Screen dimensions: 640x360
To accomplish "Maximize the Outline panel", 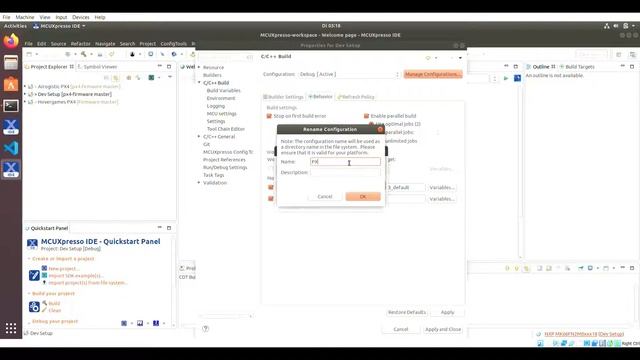I will coord(632,66).
